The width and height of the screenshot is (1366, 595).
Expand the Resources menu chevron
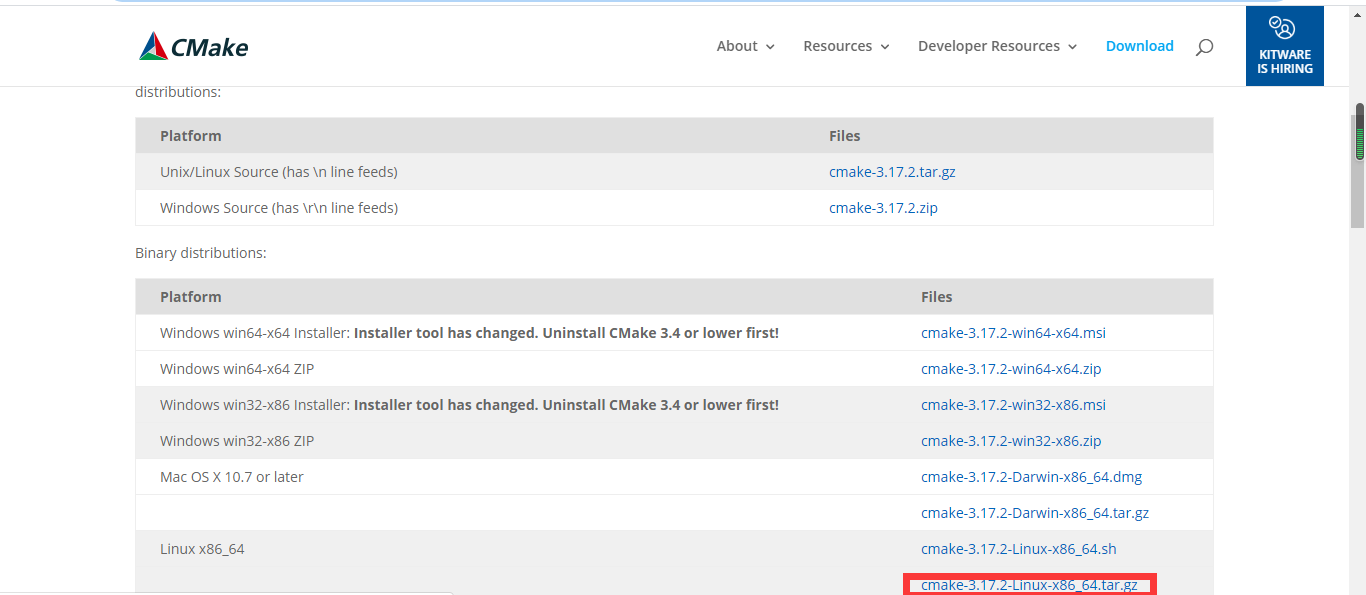coord(884,47)
